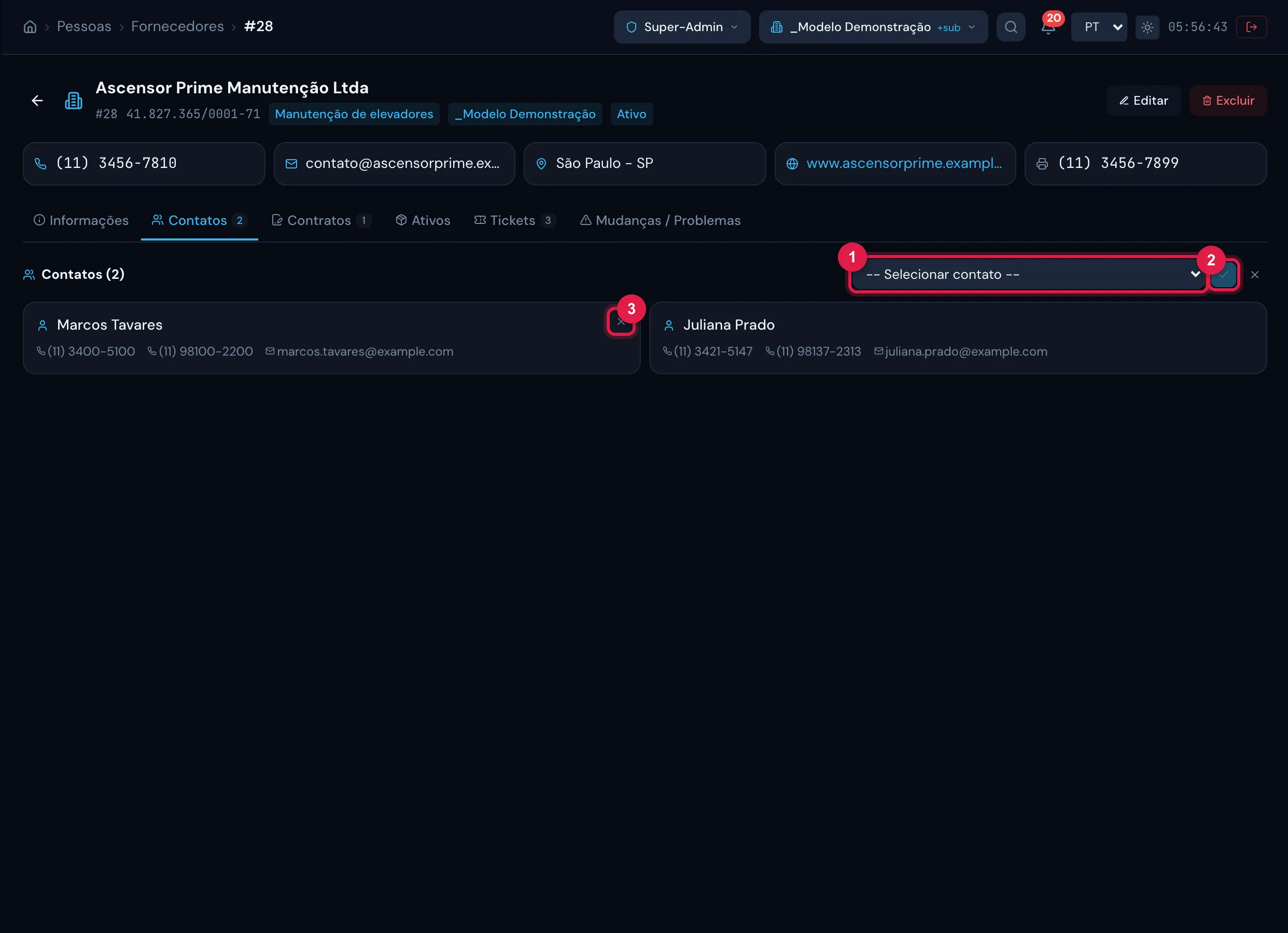Click the Juliana Prado contact name
Viewport: 1288px width, 933px height.
[x=729, y=325]
